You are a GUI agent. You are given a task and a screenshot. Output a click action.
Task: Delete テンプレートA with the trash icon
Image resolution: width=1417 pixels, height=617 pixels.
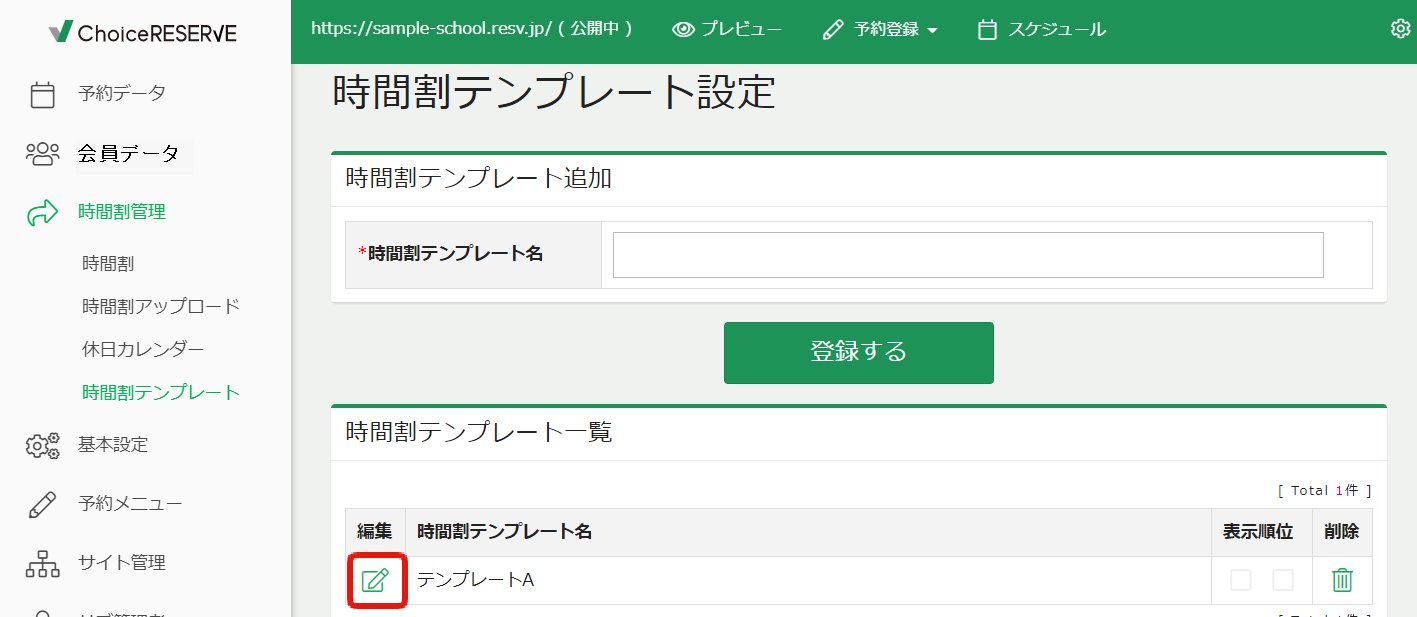click(x=1342, y=580)
